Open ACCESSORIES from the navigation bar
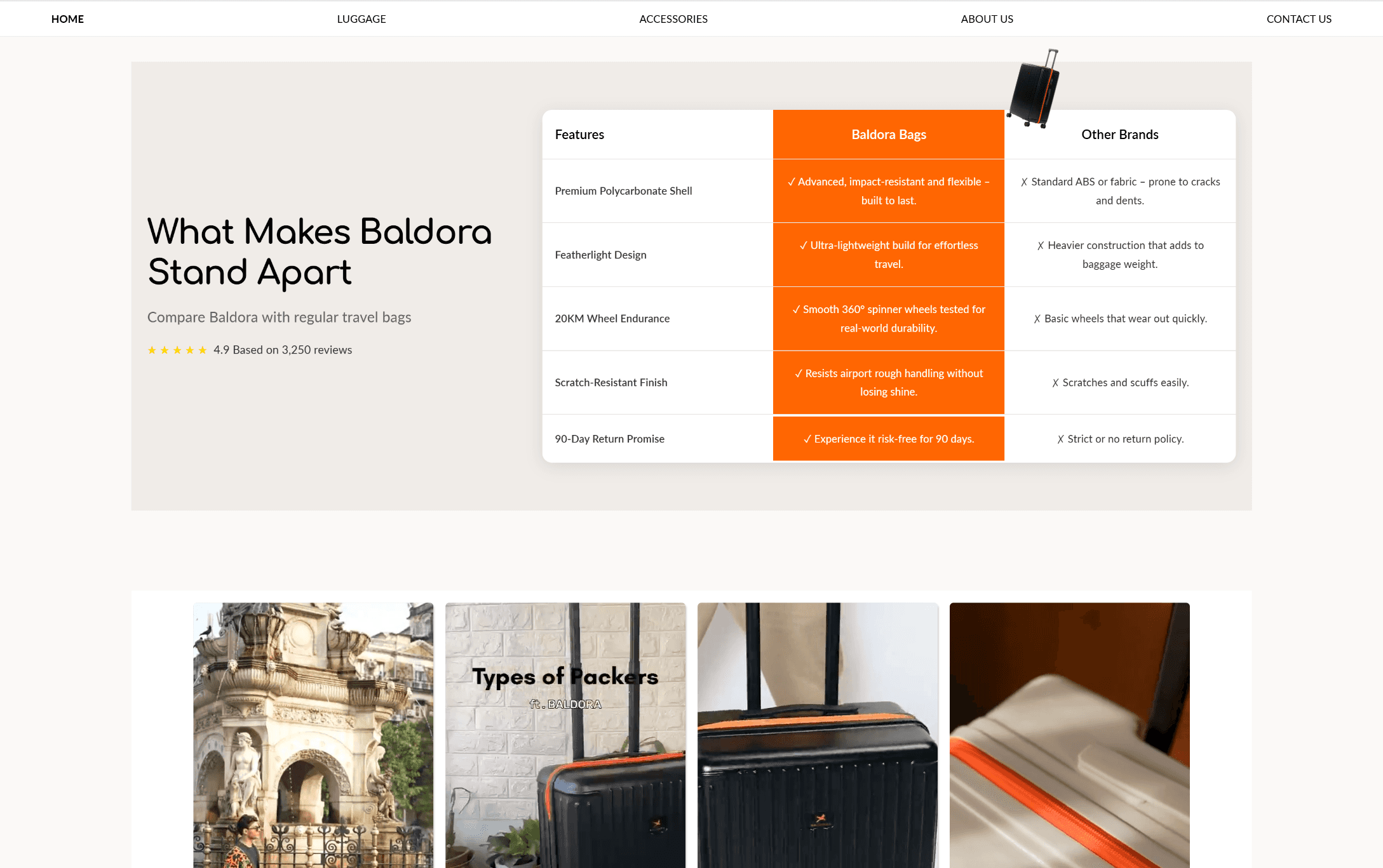The image size is (1383, 868). tap(673, 19)
